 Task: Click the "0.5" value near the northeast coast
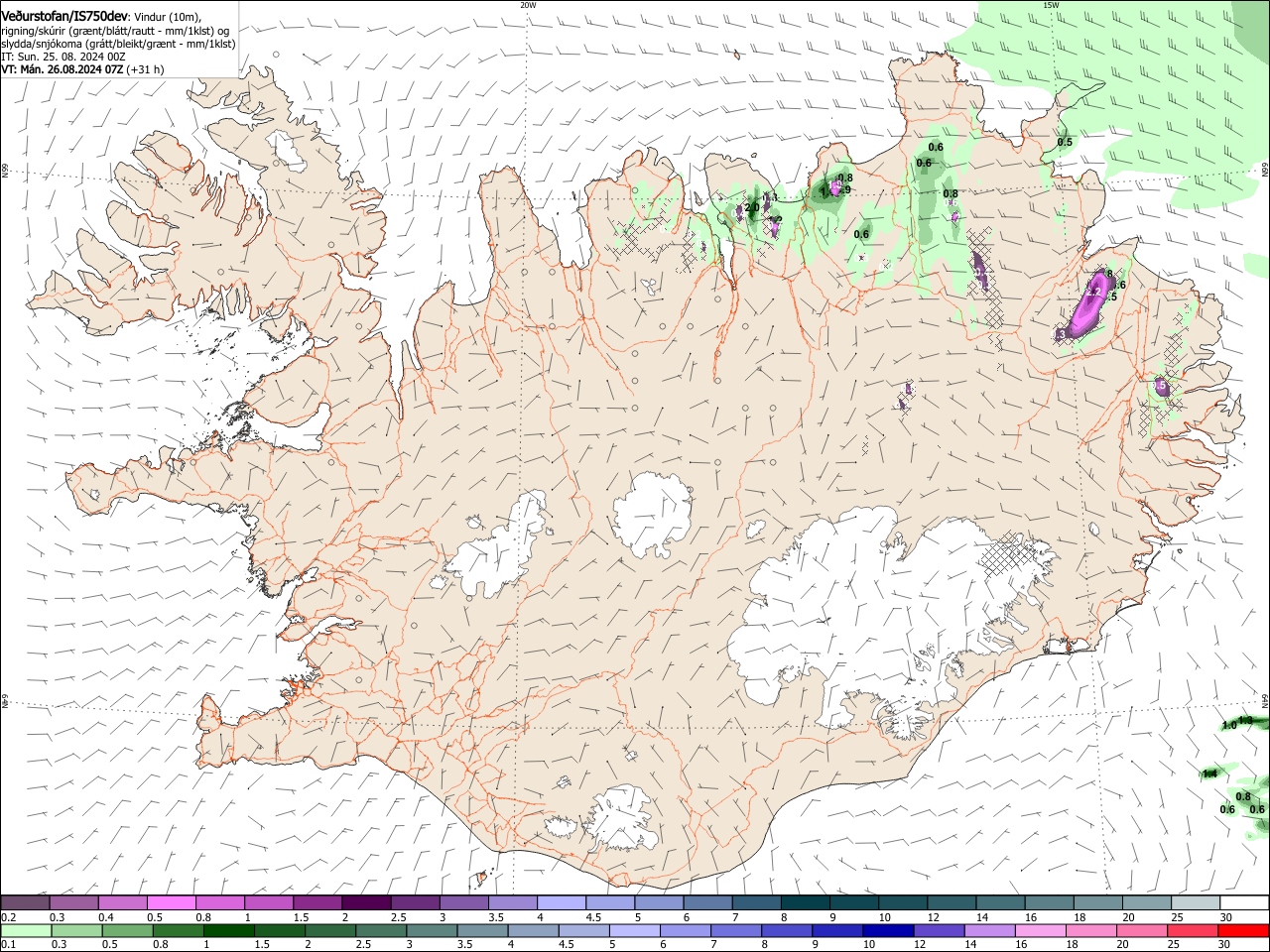pos(1065,142)
